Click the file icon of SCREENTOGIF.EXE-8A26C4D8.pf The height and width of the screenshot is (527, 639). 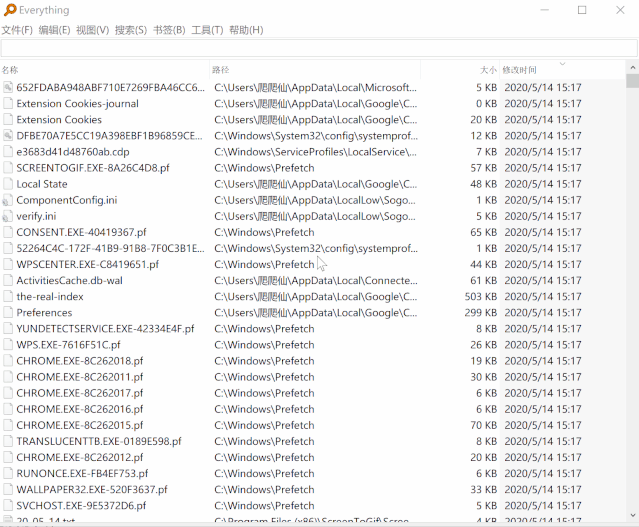tap(8, 168)
